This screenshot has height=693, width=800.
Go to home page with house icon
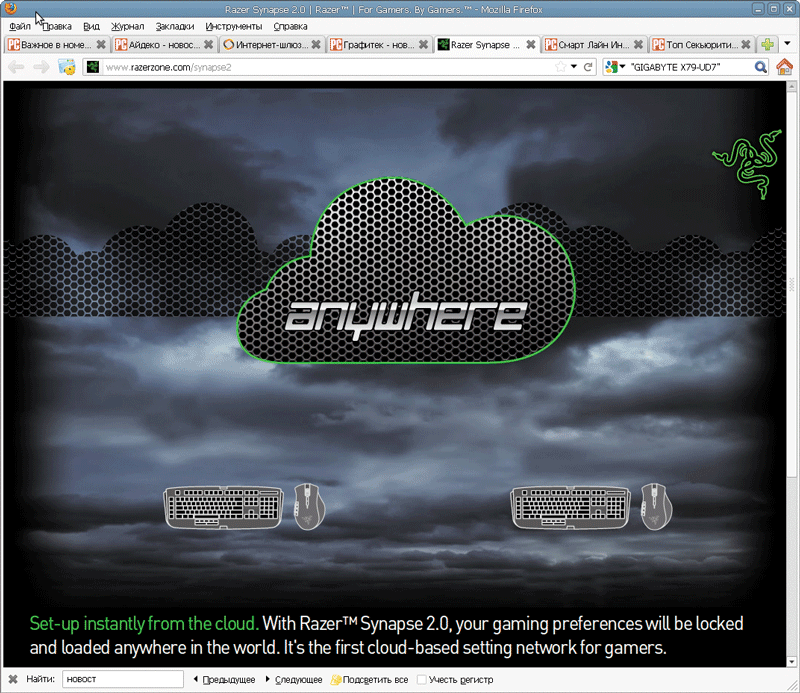785,66
